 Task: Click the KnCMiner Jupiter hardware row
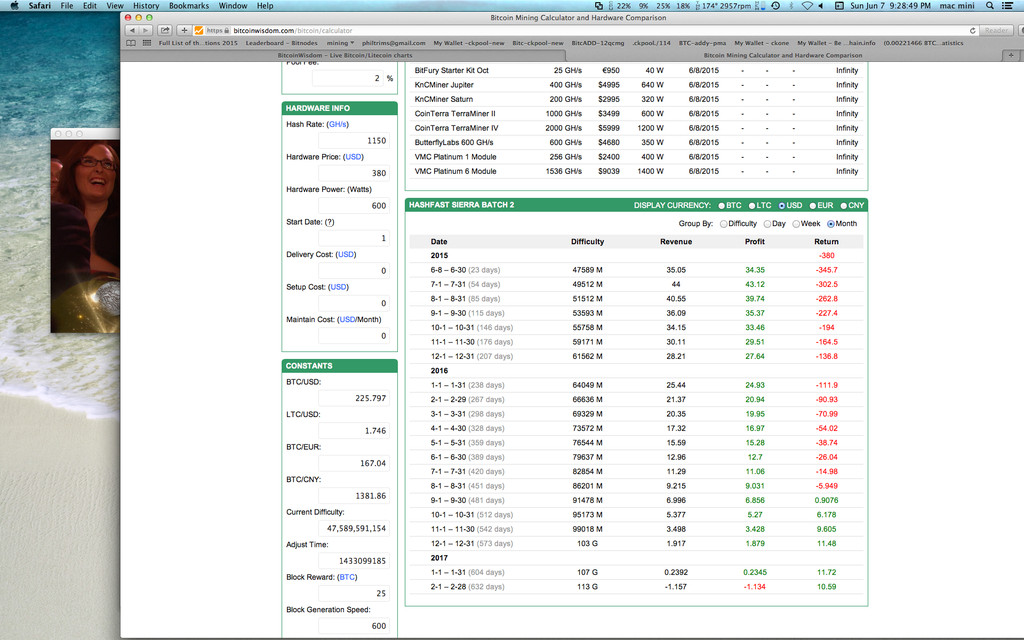(636, 85)
